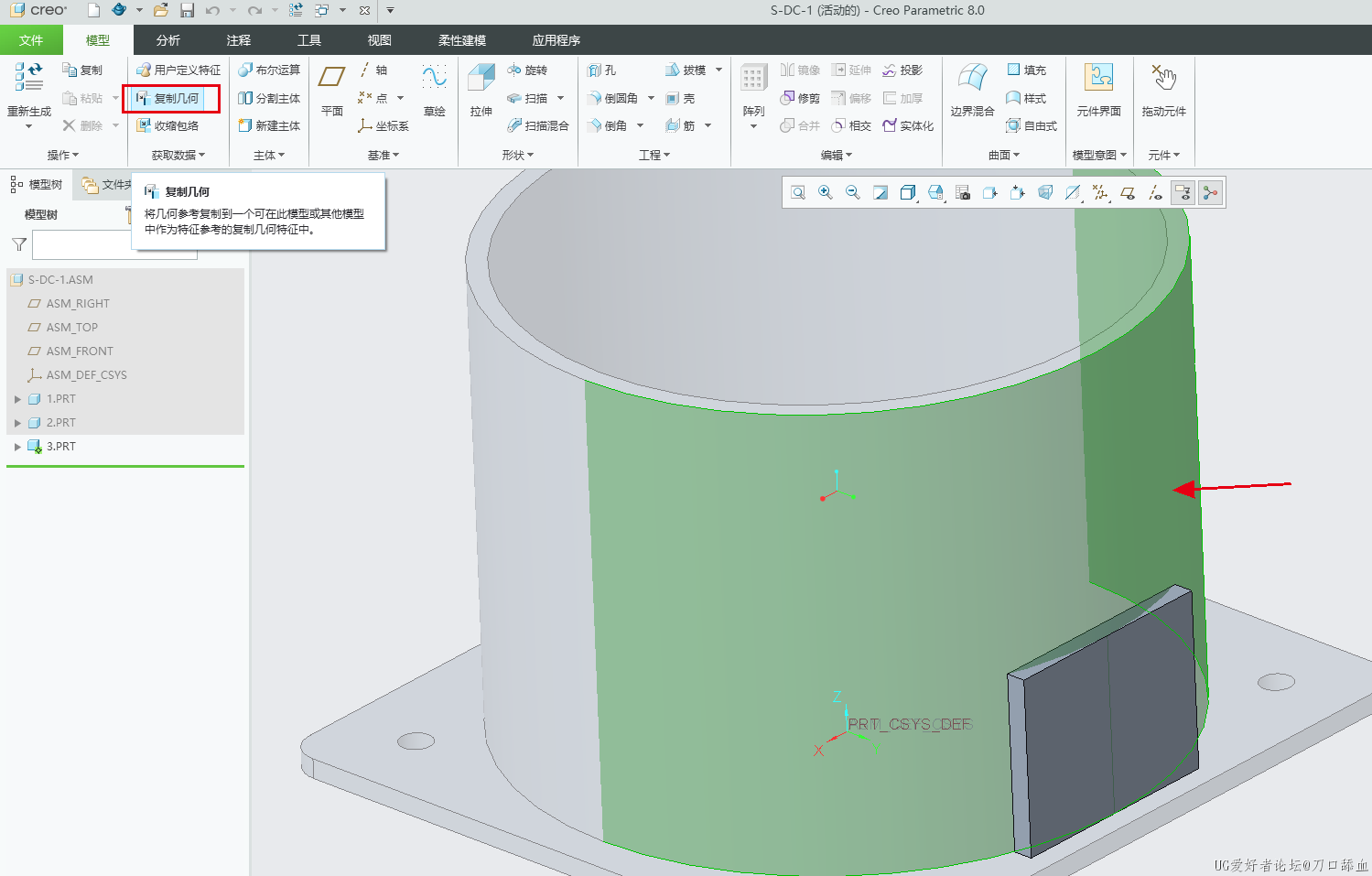The width and height of the screenshot is (1372, 876).
Task: Click the Swept Blend (扫描混合) tool
Action: (x=538, y=125)
